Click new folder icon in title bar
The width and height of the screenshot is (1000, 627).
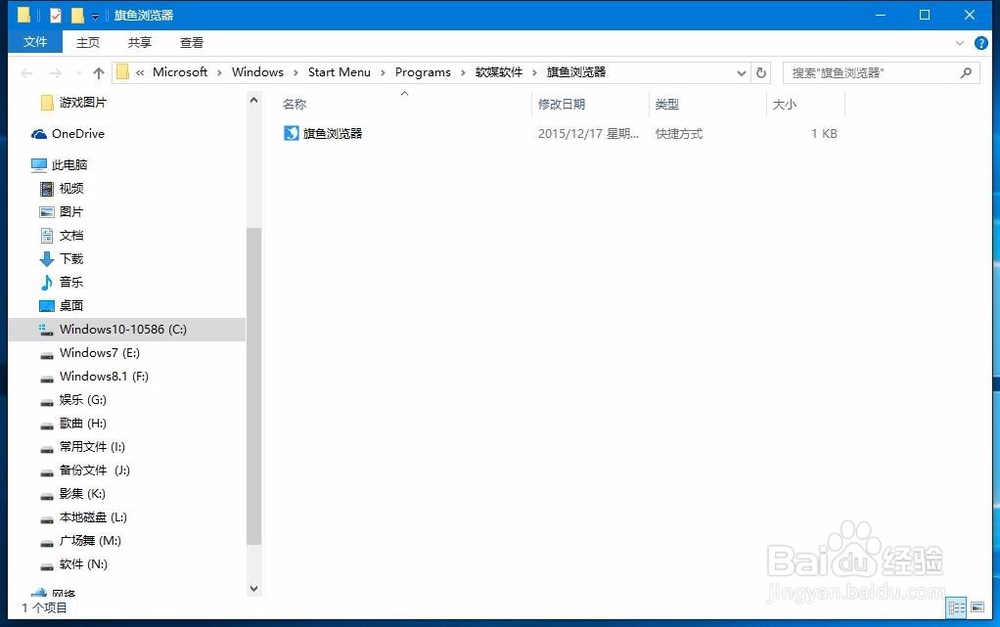point(77,15)
